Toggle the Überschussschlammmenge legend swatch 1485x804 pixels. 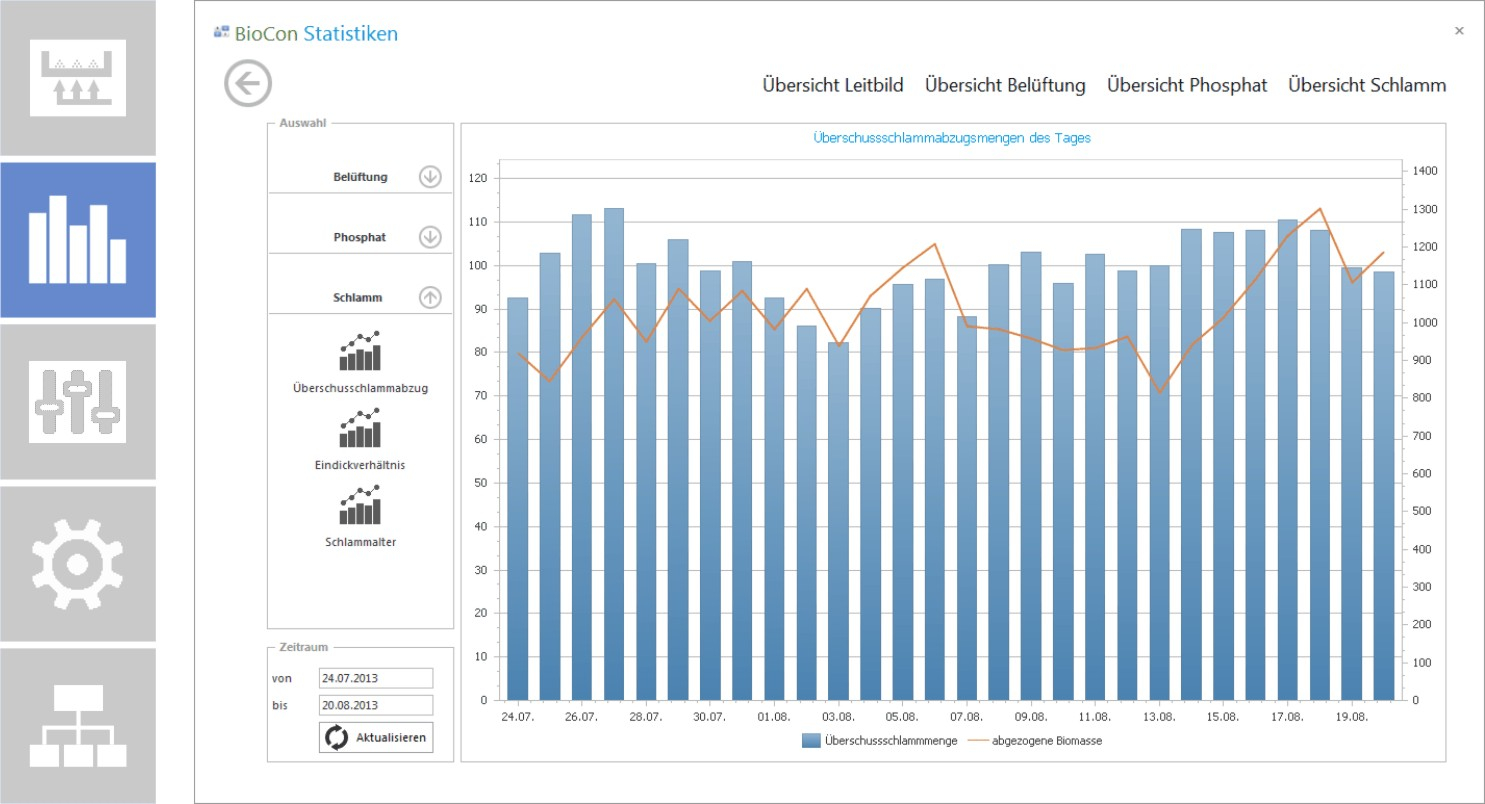(811, 741)
